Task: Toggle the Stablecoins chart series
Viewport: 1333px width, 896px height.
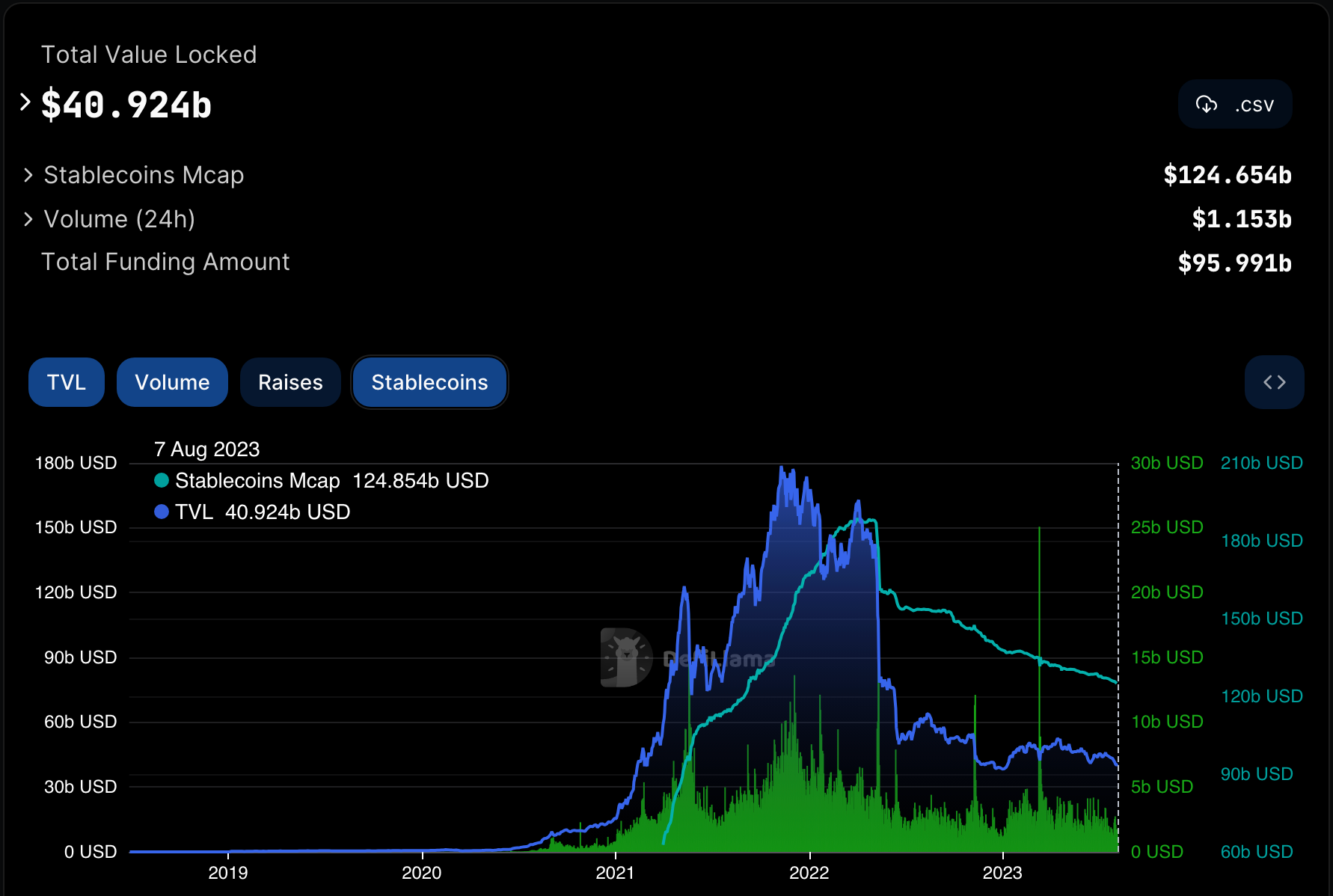Action: (429, 382)
